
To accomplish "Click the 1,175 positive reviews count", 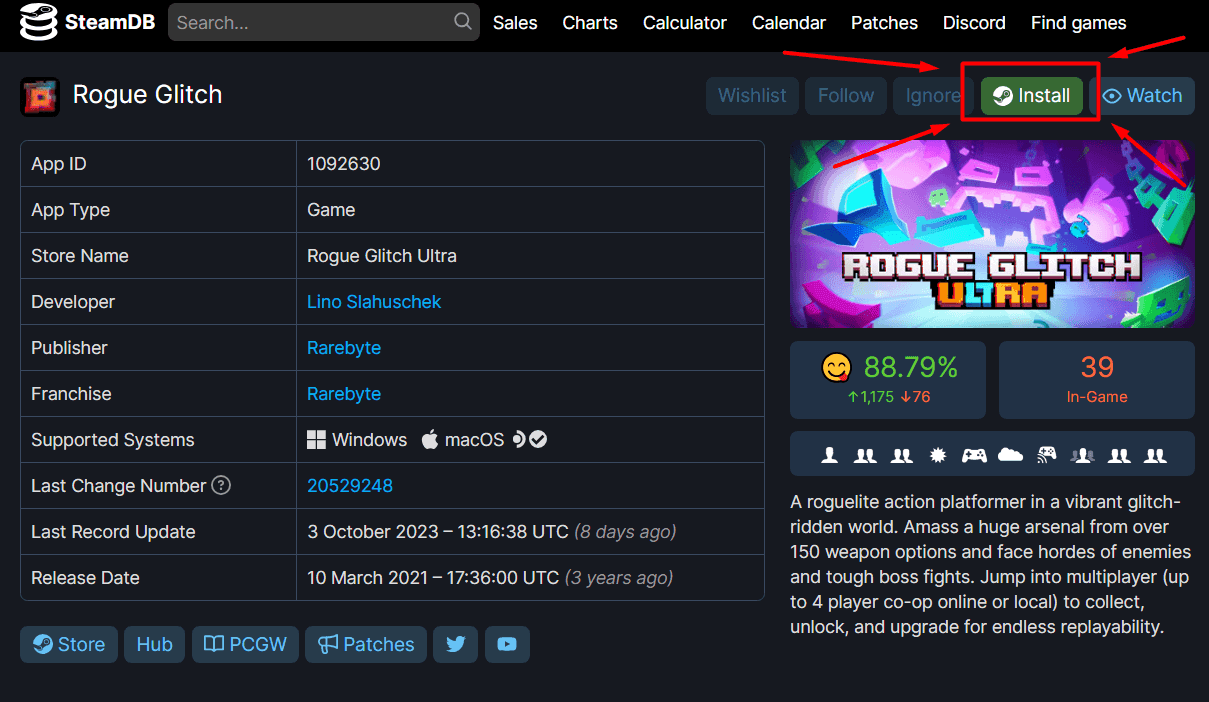I will tap(869, 397).
